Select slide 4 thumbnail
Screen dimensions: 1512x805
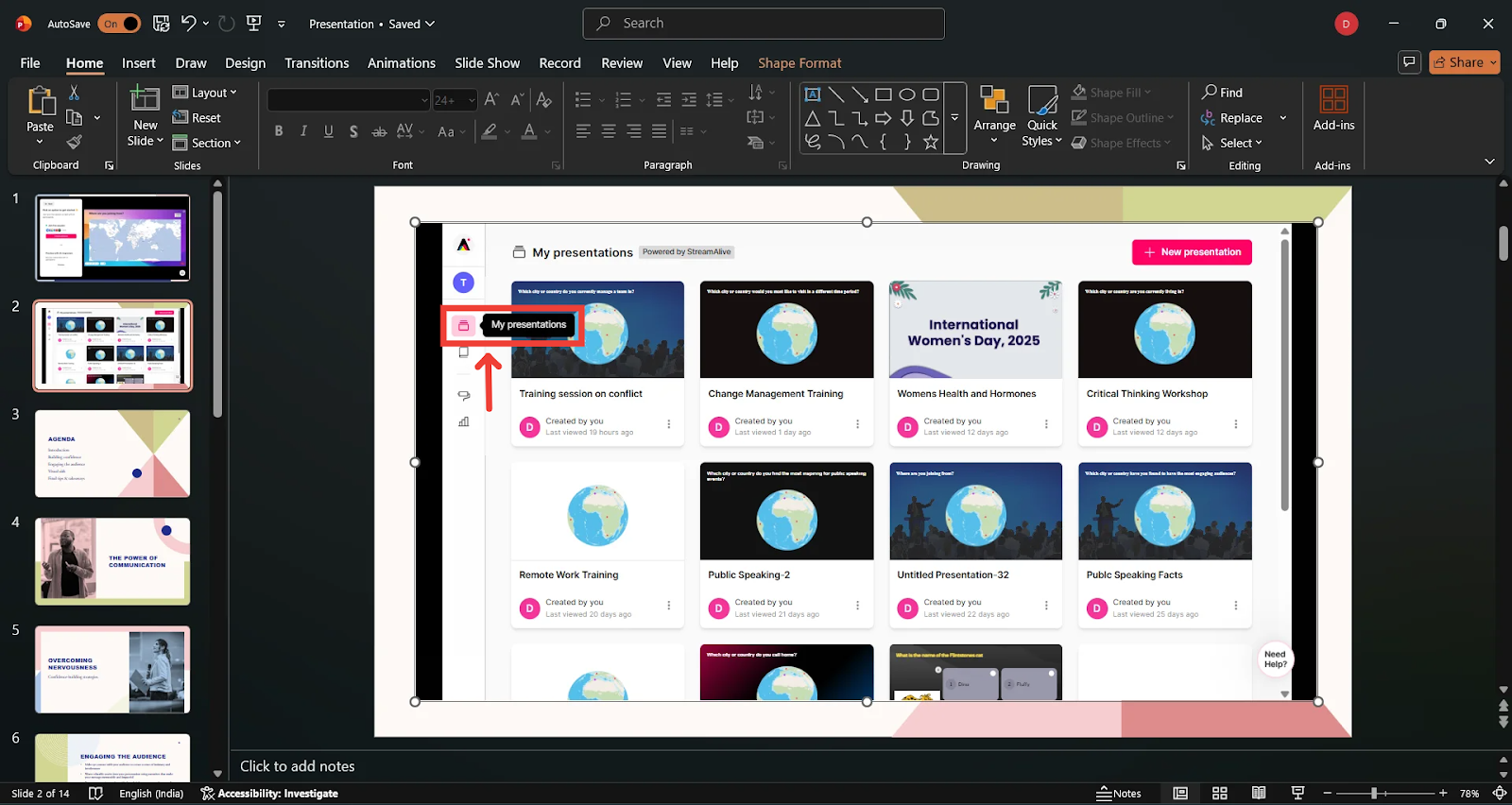112,561
